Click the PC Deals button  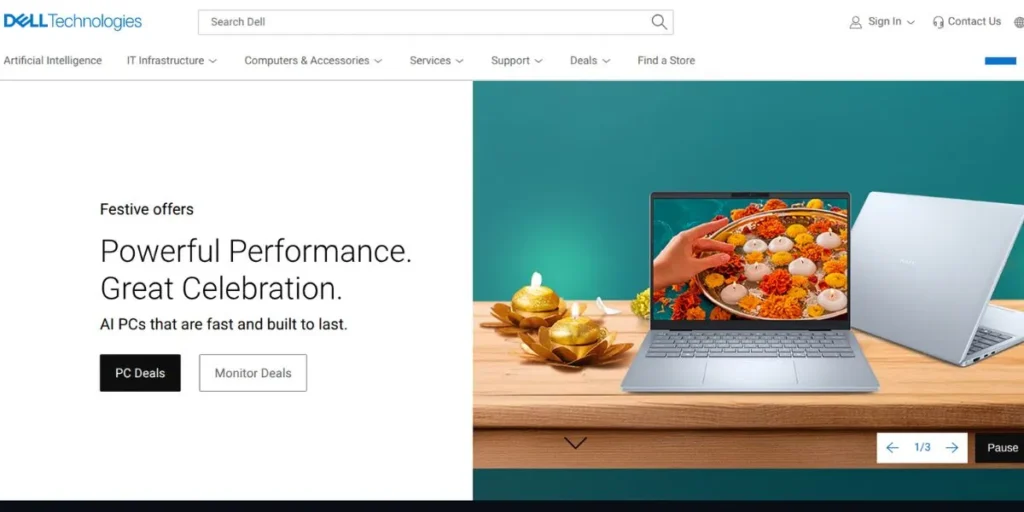140,373
